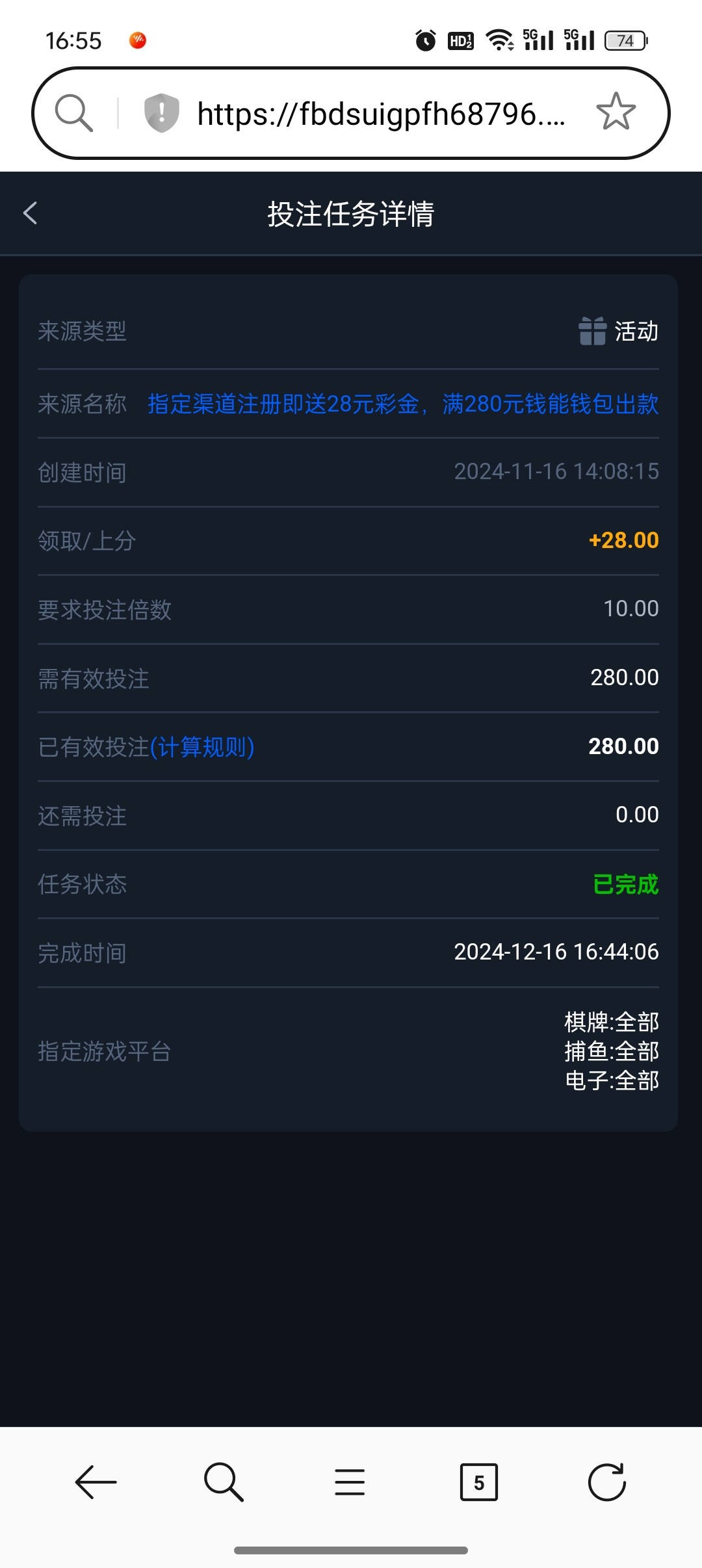Open search from bottom navigation bar
This screenshot has width=702, height=1568.
pyautogui.click(x=224, y=1482)
